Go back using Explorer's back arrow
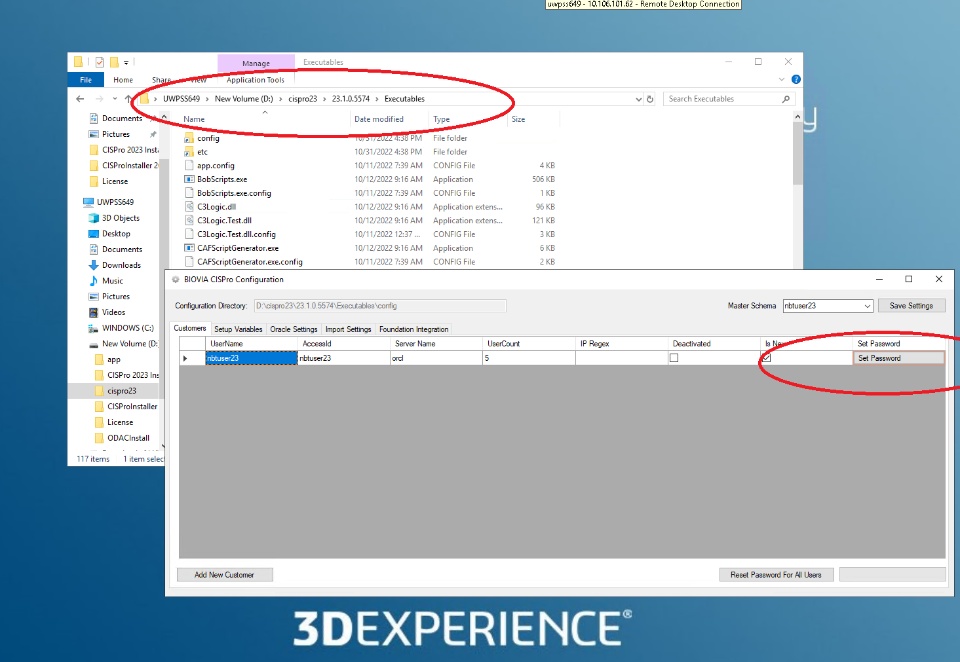The image size is (960, 662). (x=80, y=99)
